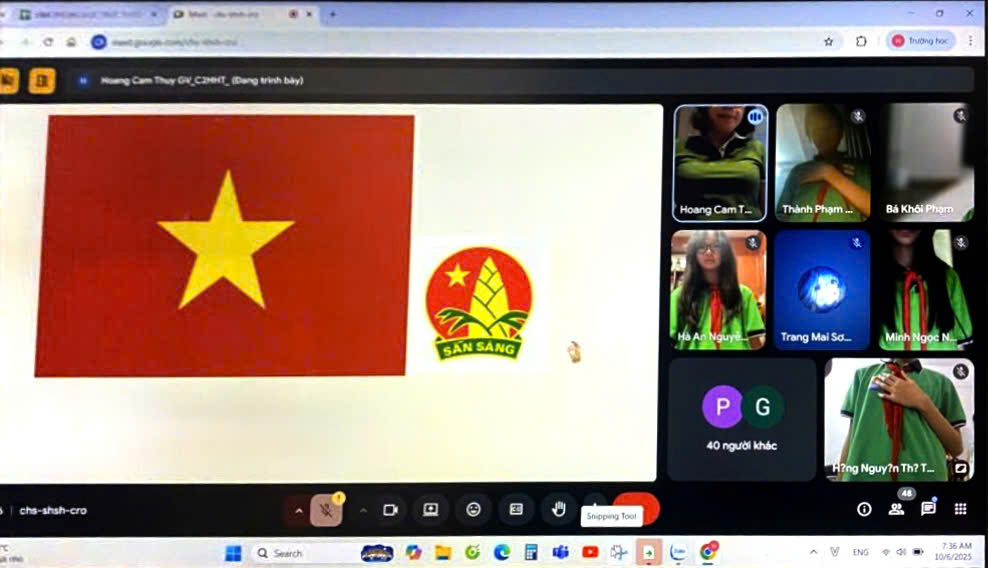Bookmark this page with star icon

coord(828,41)
